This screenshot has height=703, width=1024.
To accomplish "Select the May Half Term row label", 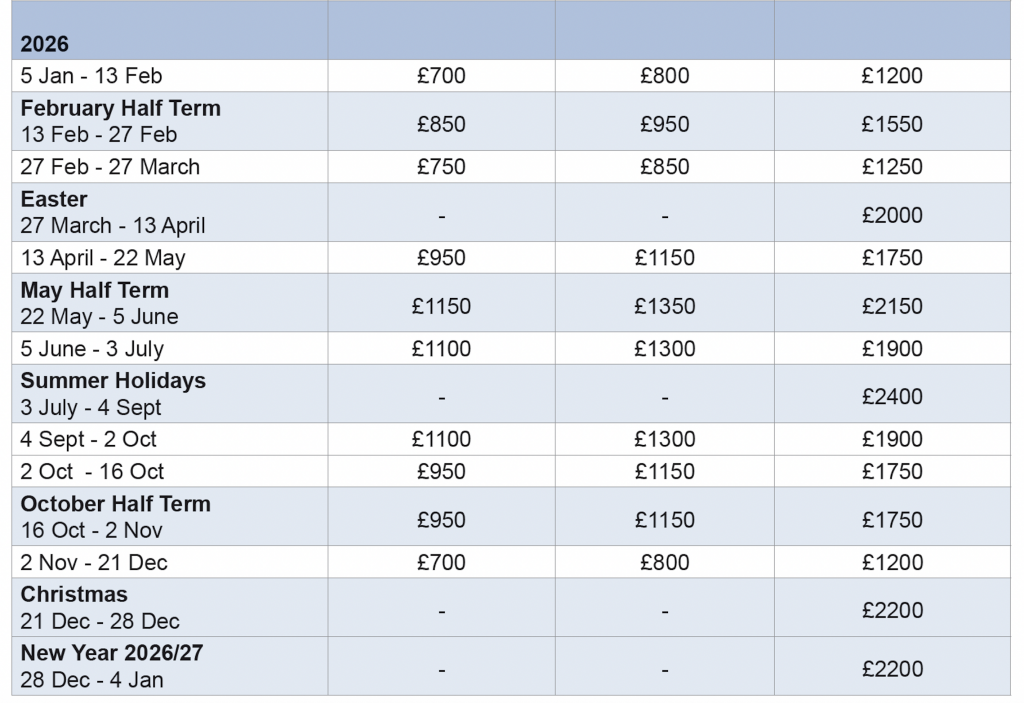I will (95, 290).
